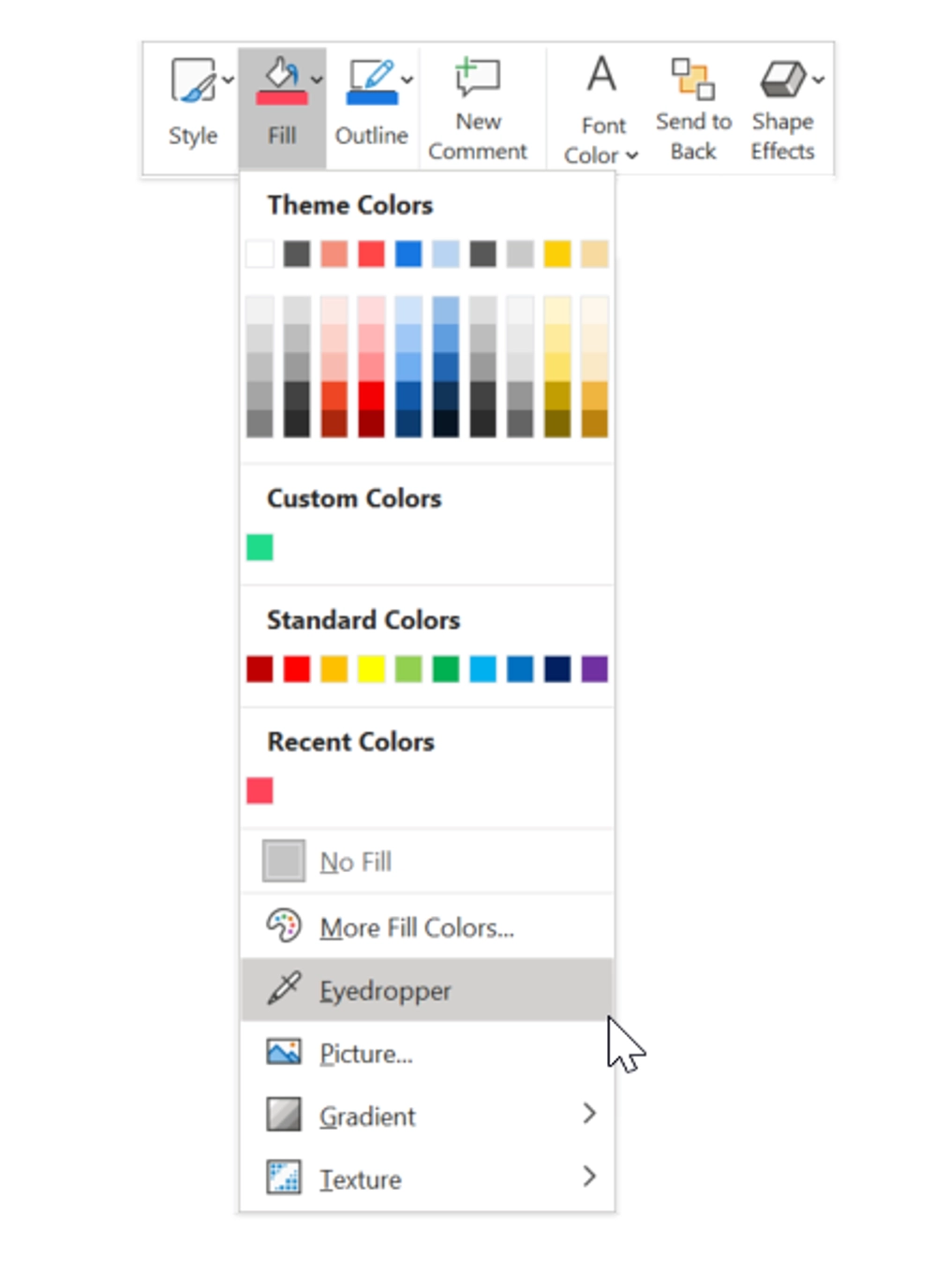Pick the red swatch under Recent Colors
The height and width of the screenshot is (1288, 949).
259,790
